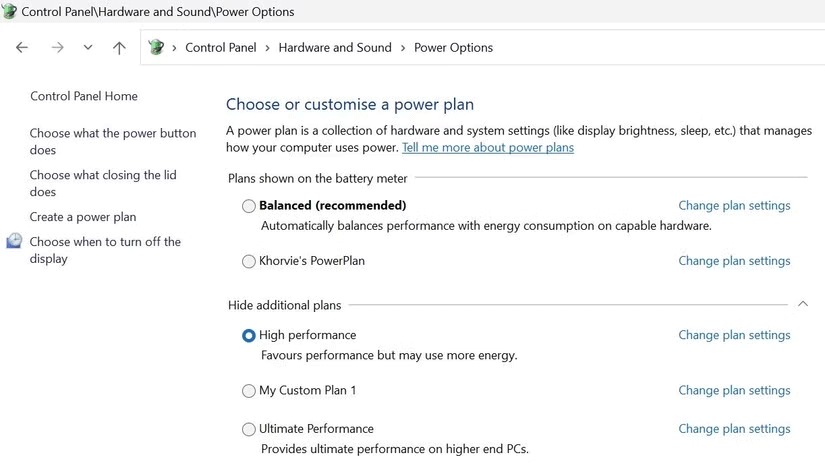Select the Ultimate Performance plan
Image resolution: width=825 pixels, height=467 pixels.
click(249, 430)
